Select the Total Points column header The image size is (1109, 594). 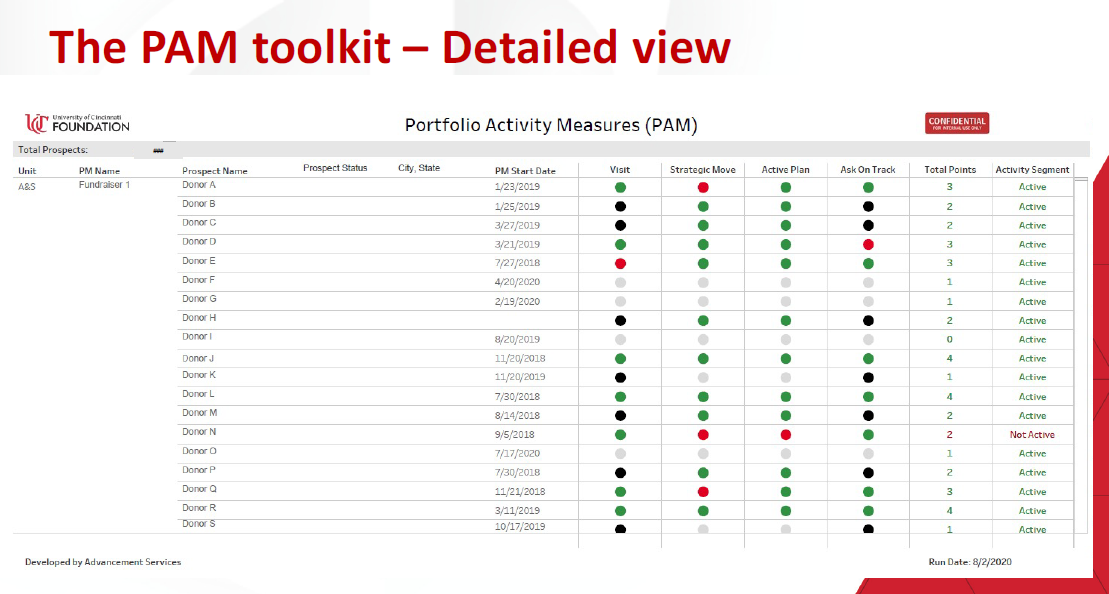click(x=950, y=170)
